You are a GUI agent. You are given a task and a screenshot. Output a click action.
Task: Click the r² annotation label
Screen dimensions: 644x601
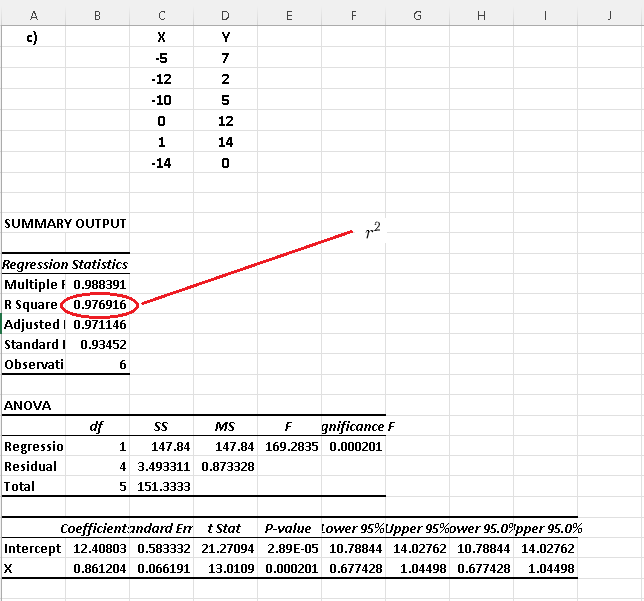coord(372,230)
